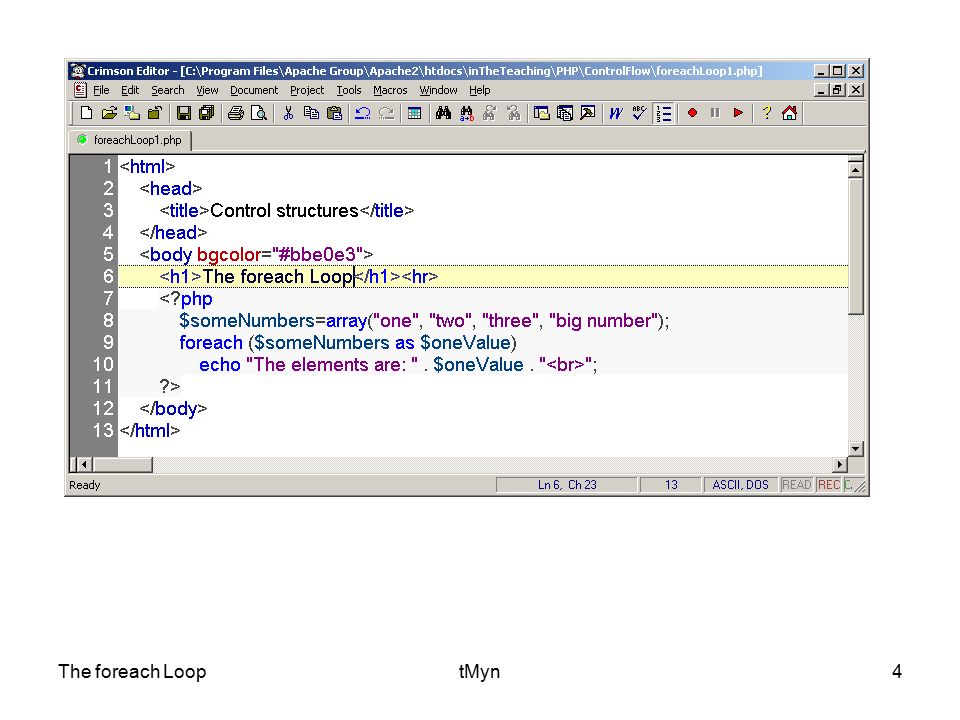Print the document using printer icon

pos(236,113)
